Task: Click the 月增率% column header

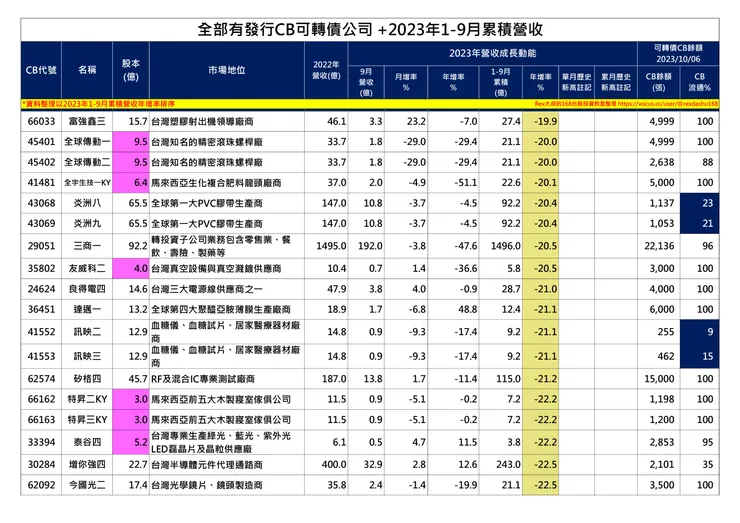Action: click(x=405, y=82)
